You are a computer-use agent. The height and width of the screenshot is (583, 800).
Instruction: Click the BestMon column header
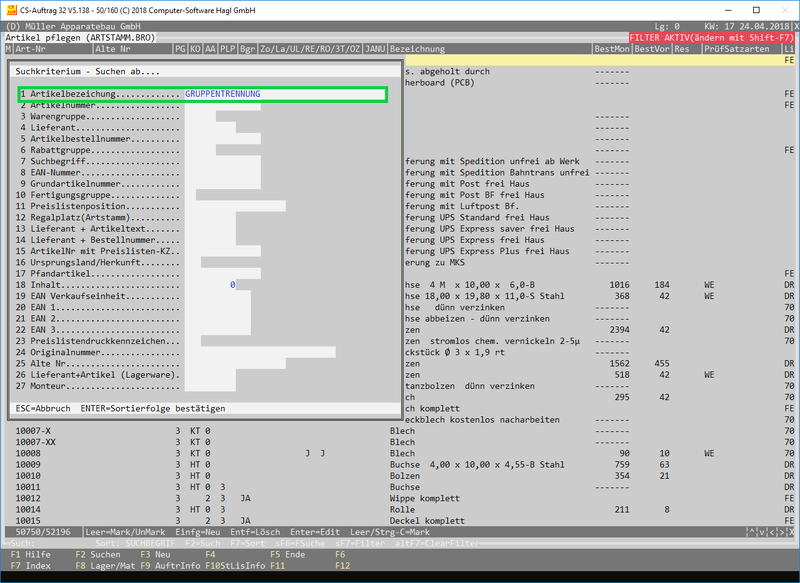pyautogui.click(x=611, y=48)
